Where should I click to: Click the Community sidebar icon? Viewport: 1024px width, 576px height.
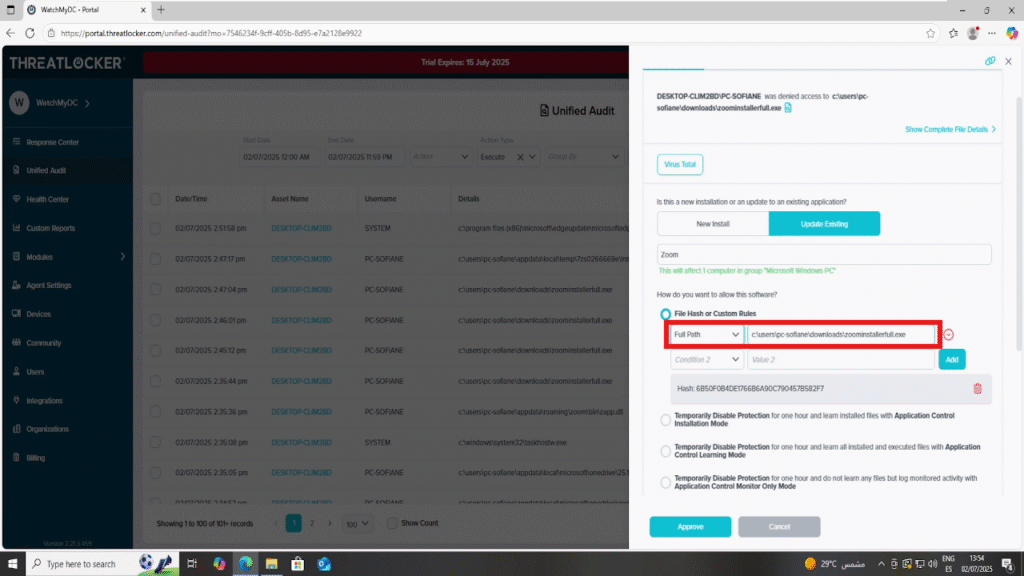point(16,342)
